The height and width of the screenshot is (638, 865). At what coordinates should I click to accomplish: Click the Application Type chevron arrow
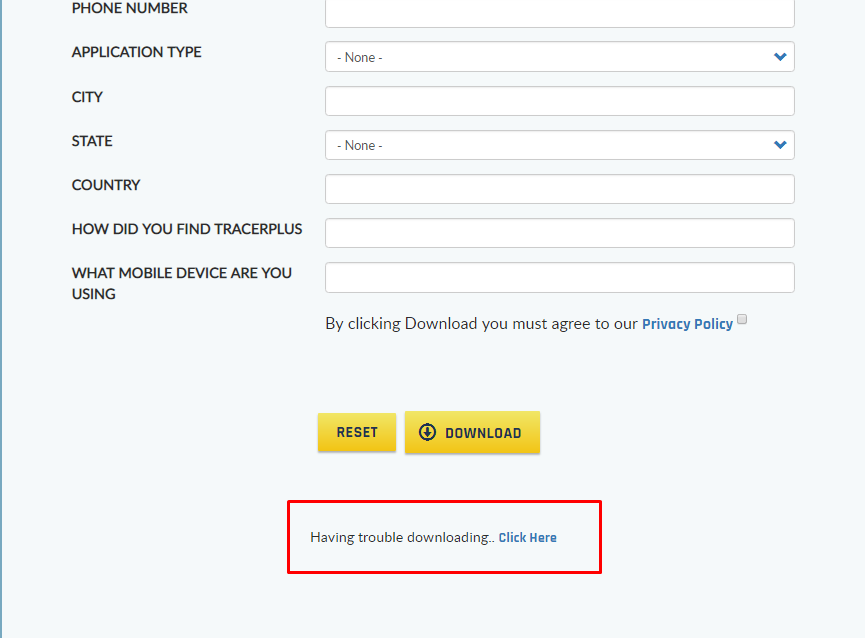point(779,56)
